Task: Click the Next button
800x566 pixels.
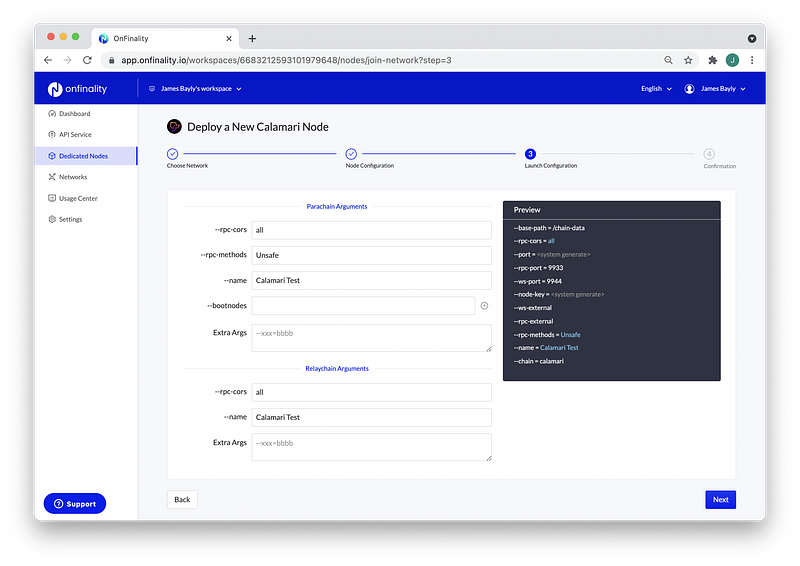Action: pyautogui.click(x=720, y=500)
